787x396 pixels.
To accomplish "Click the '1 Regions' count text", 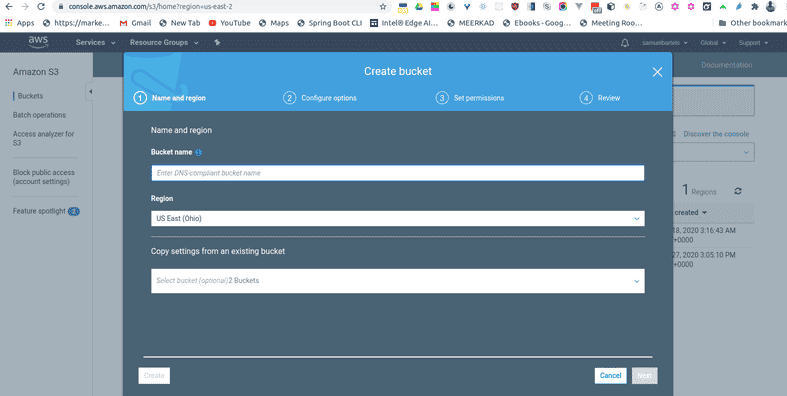I will (x=699, y=190).
